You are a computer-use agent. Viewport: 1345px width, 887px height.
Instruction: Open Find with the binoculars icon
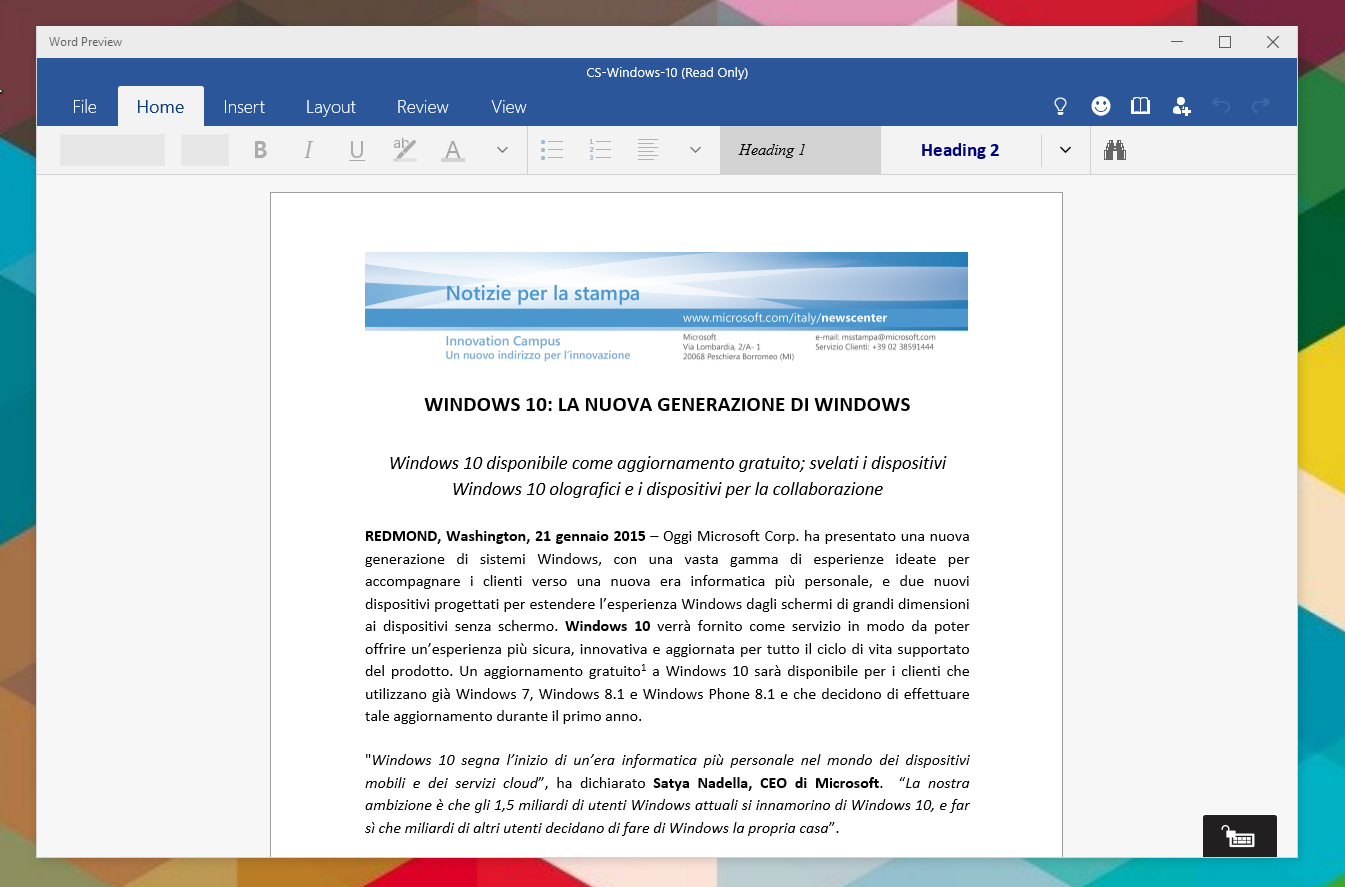pyautogui.click(x=1115, y=150)
